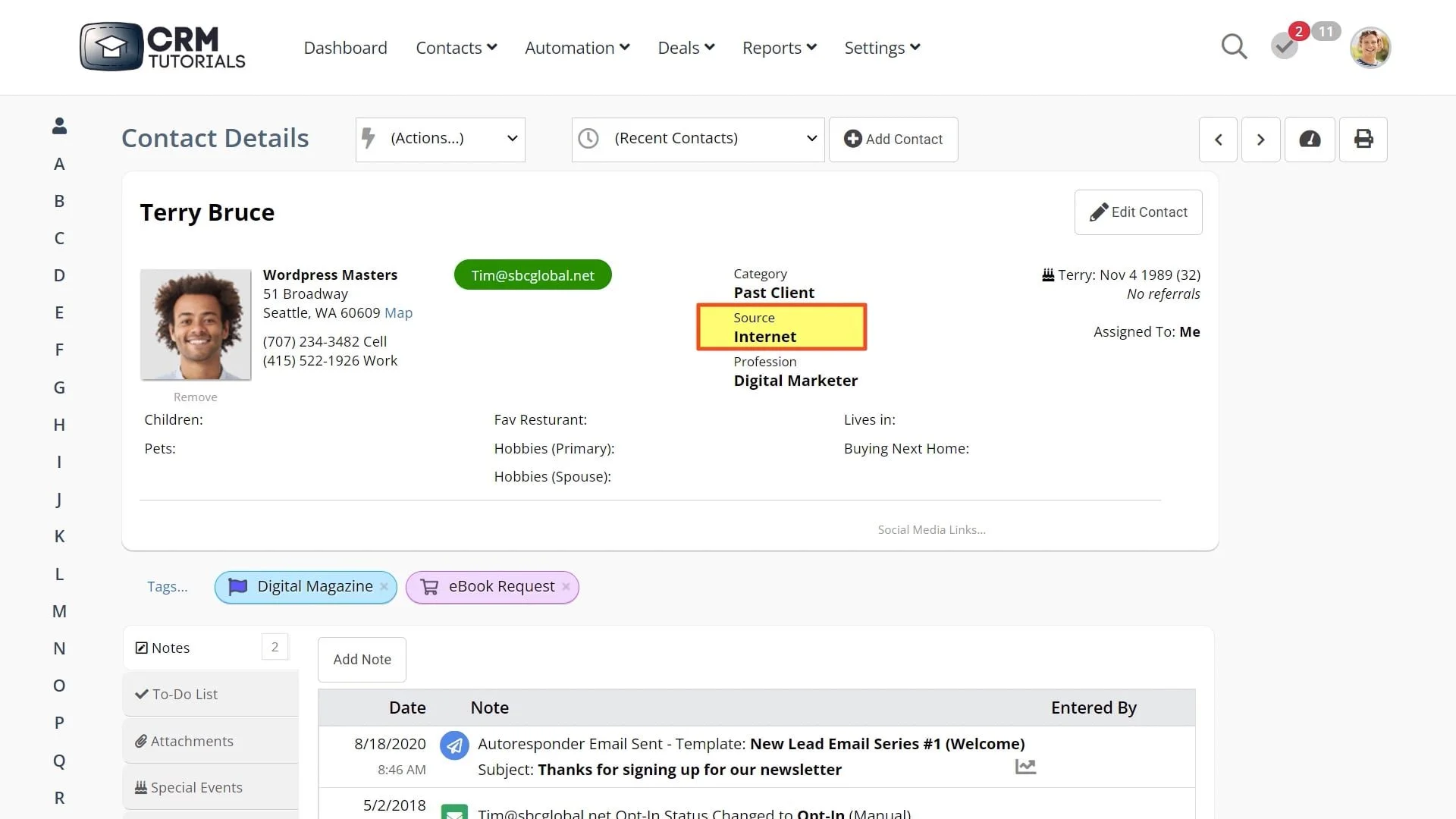Expand the Recent Contacts dropdown

pos(698,140)
